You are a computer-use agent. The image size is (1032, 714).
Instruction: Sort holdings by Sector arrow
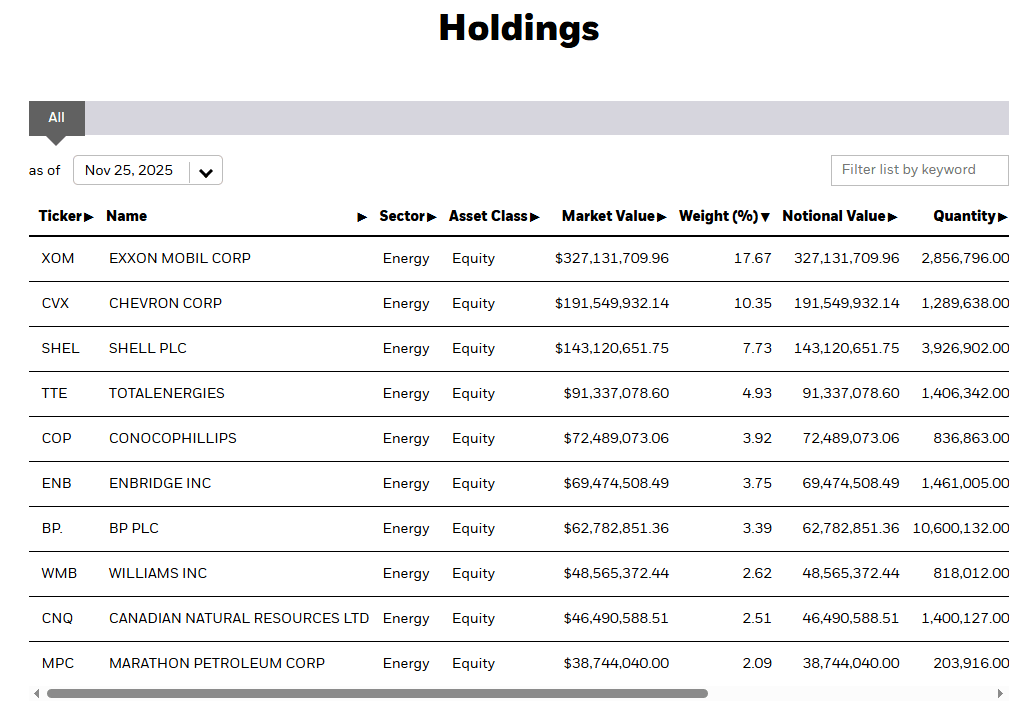point(432,217)
